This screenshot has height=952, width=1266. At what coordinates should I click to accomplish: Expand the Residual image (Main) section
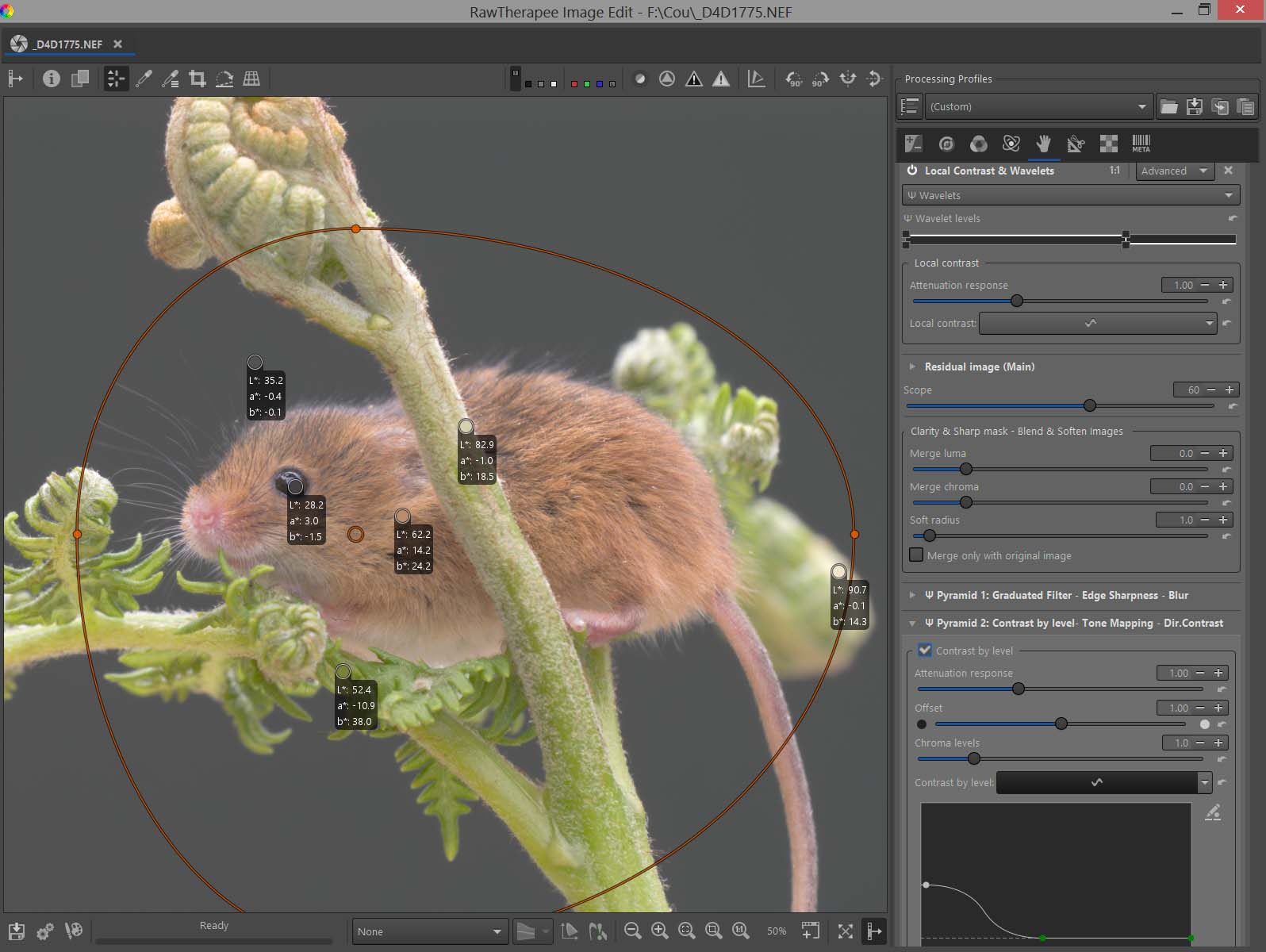click(x=912, y=367)
